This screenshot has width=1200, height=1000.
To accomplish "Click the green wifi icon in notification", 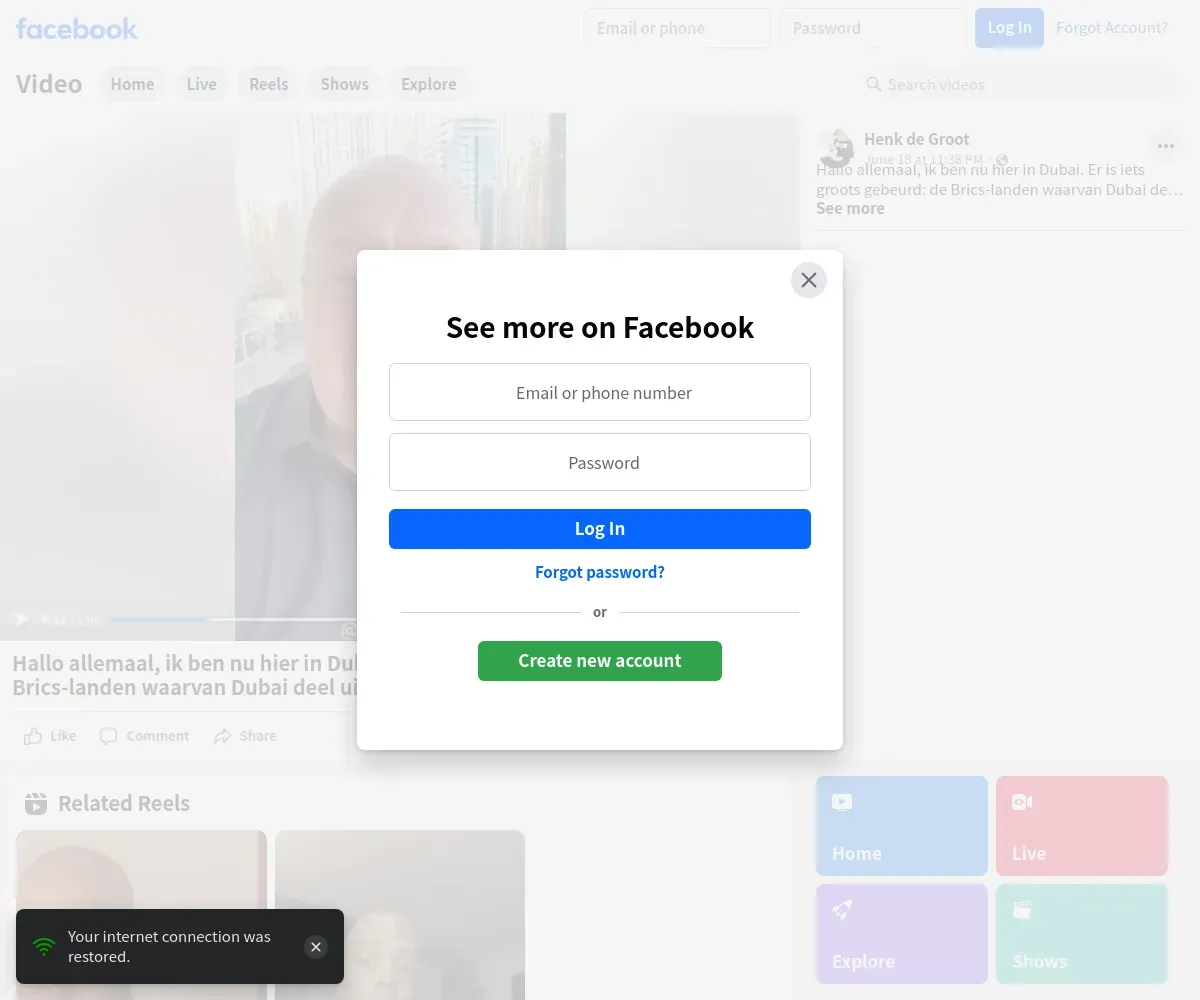I will (44, 946).
